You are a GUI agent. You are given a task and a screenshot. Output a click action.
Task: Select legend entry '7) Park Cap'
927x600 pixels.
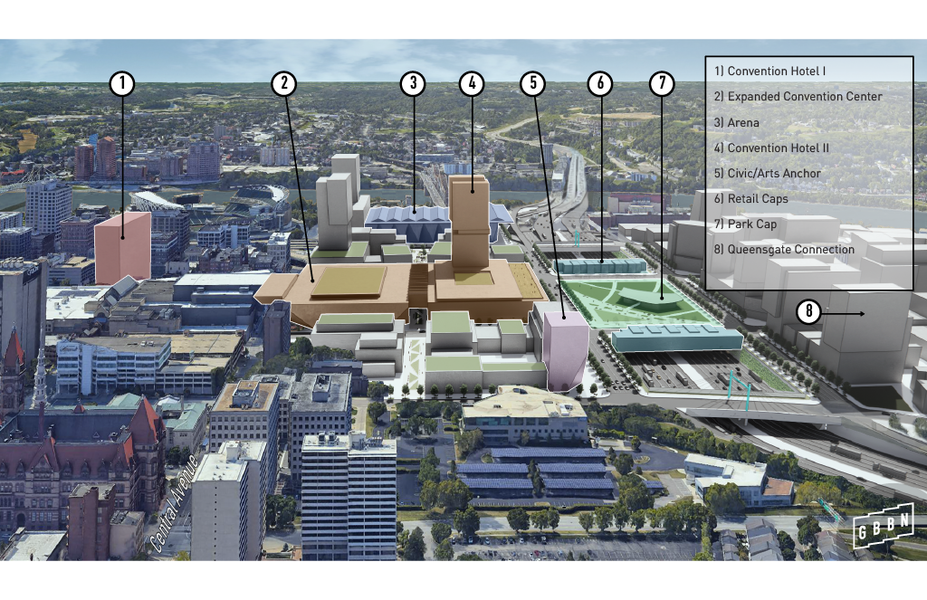click(745, 224)
